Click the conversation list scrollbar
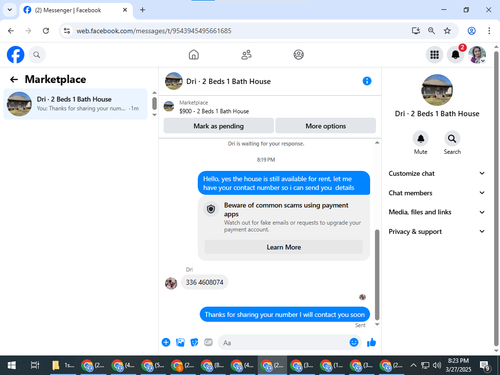This screenshot has width=500, height=375. pyautogui.click(x=154, y=103)
